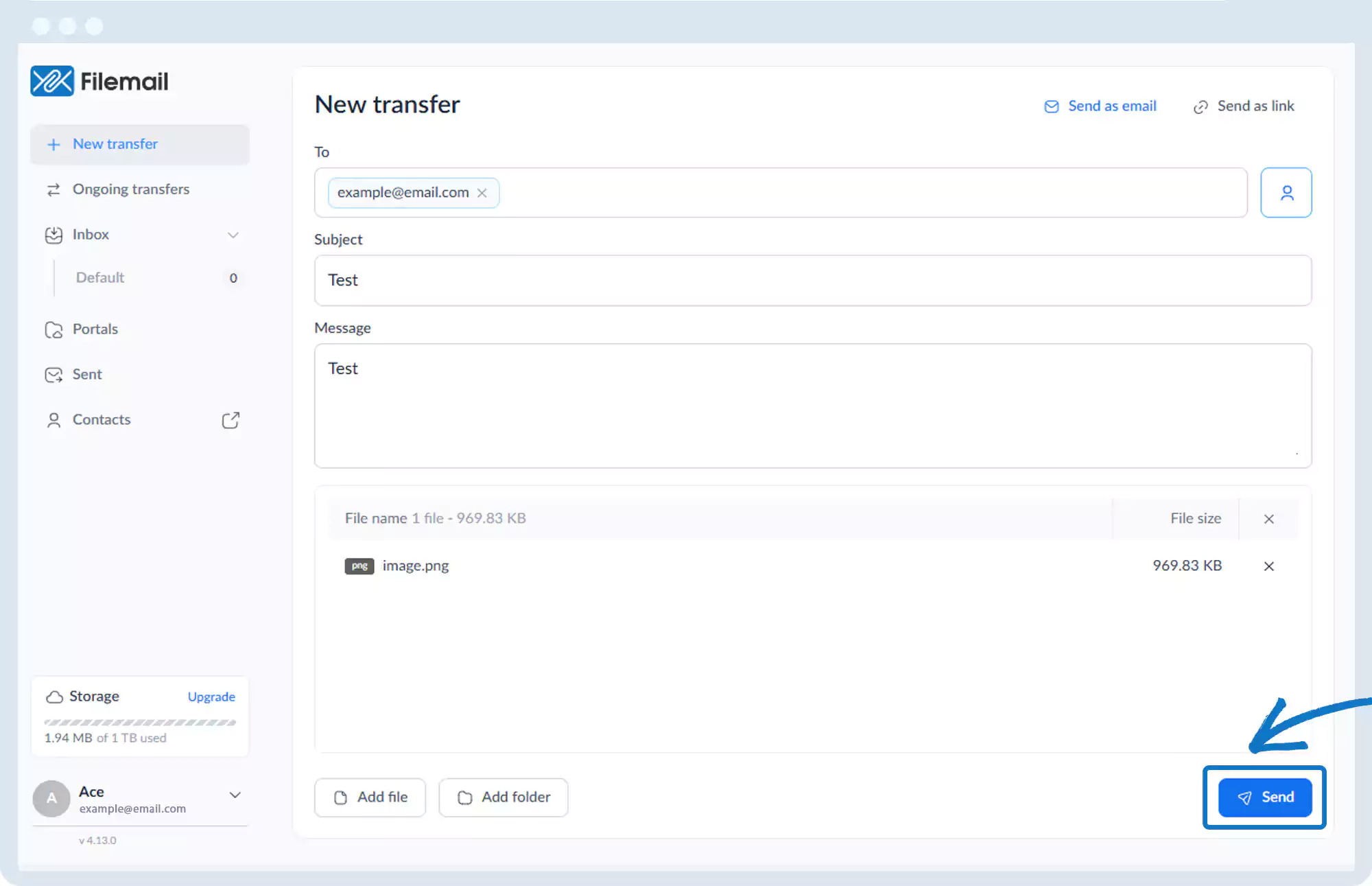Click the Upgrade storage link
Screen dimensions: 1372x886
pyautogui.click(x=211, y=697)
